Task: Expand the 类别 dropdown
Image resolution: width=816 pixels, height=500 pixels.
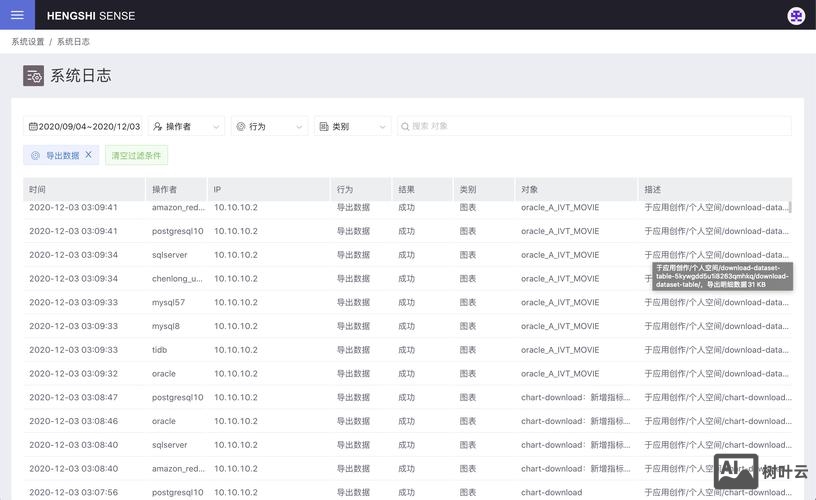Action: click(x=381, y=127)
